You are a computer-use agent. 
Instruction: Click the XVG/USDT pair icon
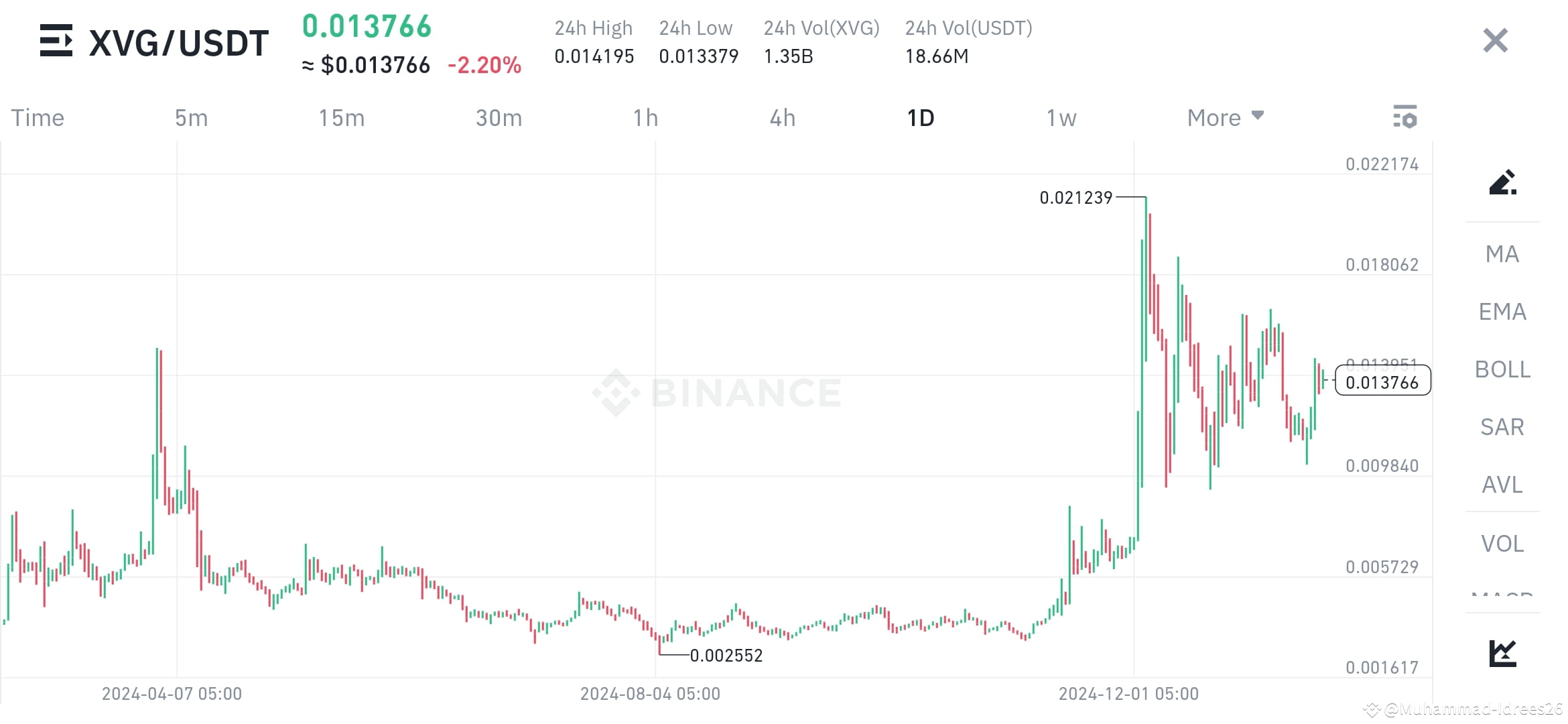(57, 42)
